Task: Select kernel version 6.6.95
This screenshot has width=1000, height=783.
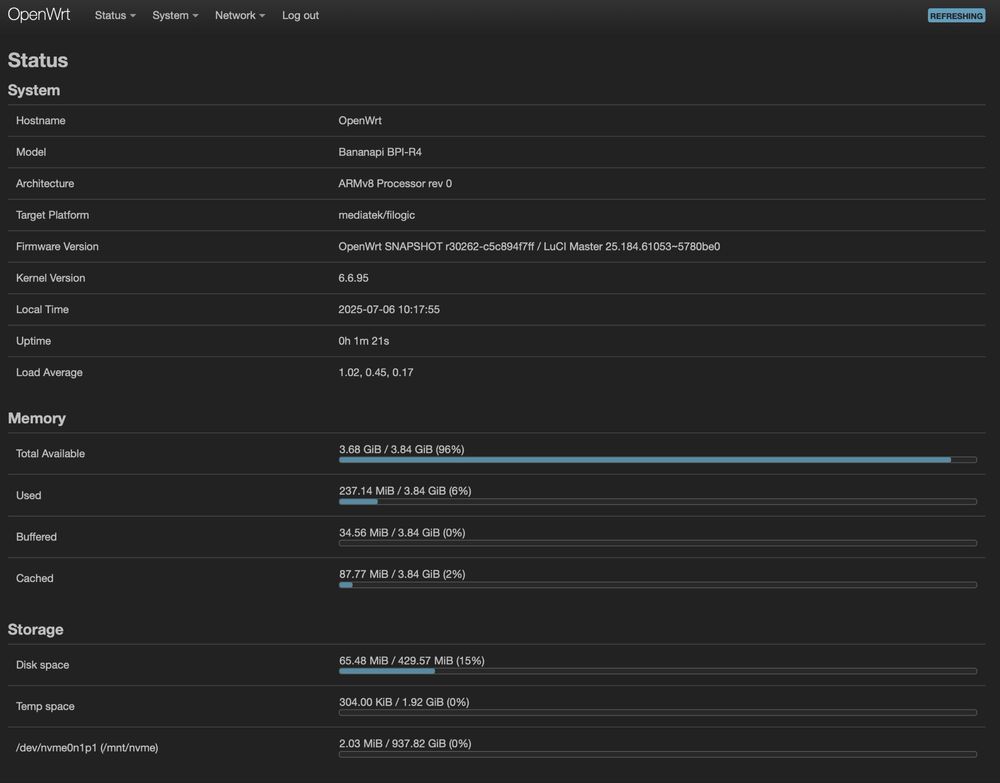Action: [x=353, y=278]
